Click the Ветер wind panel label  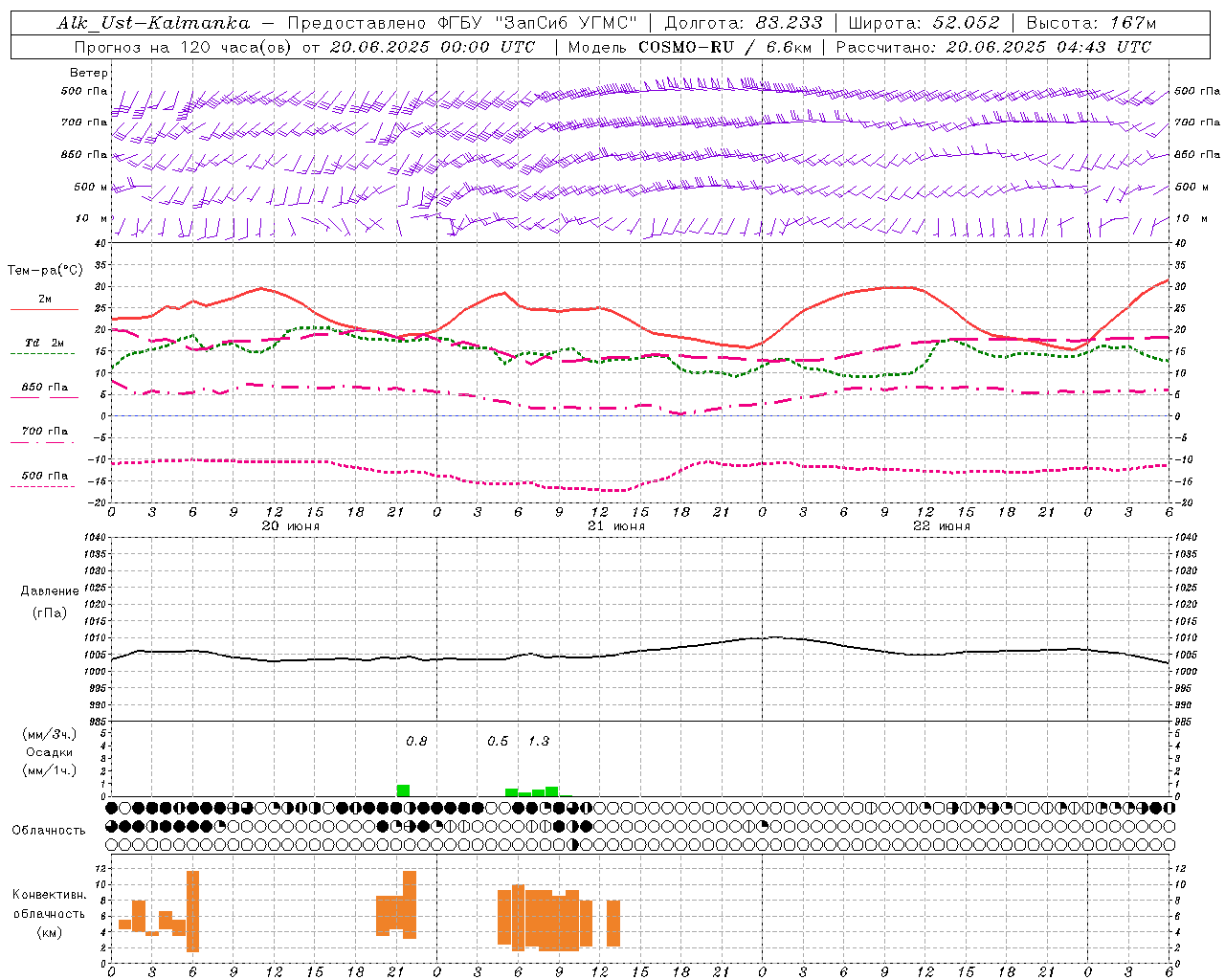(89, 73)
